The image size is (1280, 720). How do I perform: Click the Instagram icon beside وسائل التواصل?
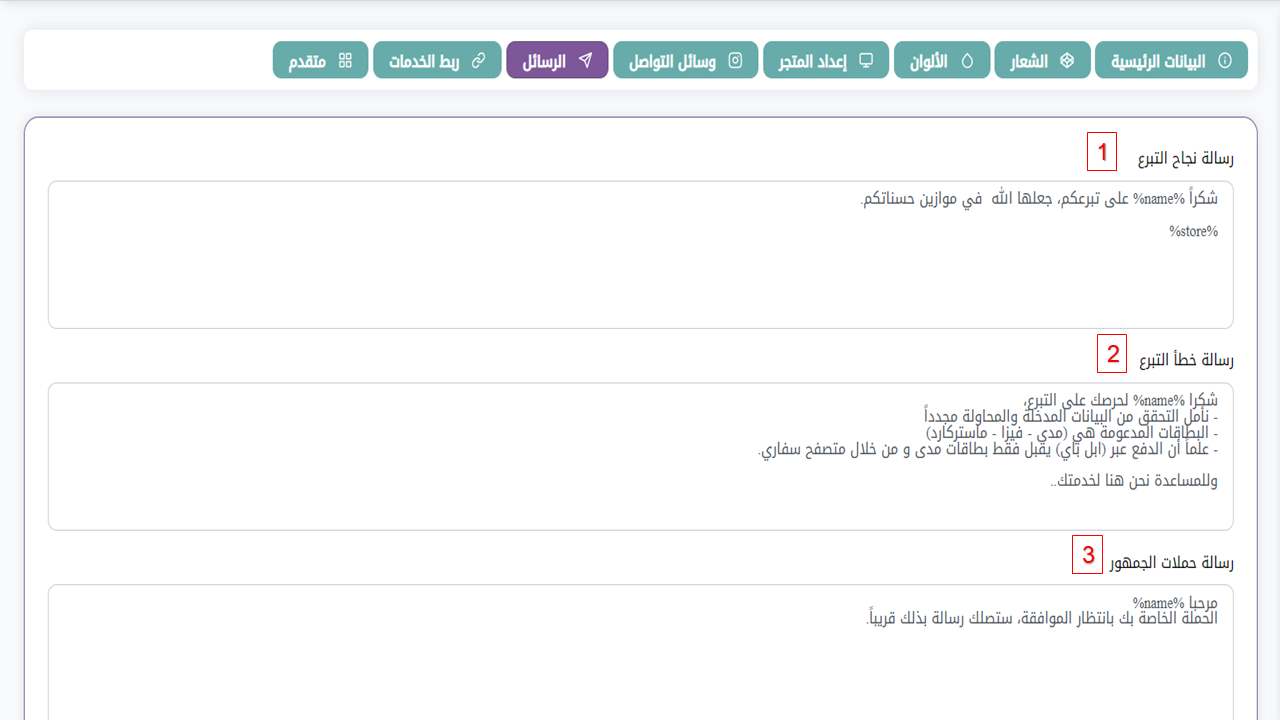(x=735, y=61)
